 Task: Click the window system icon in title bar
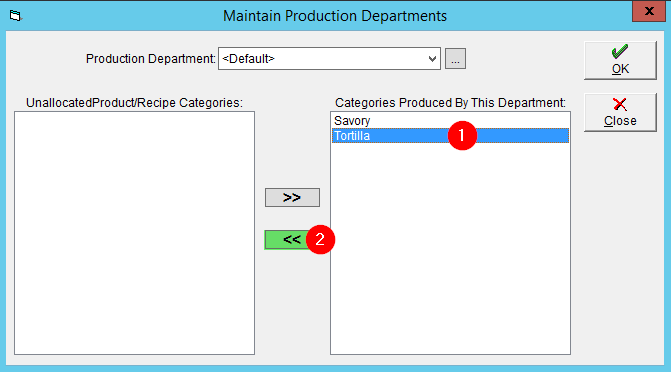pos(15,16)
